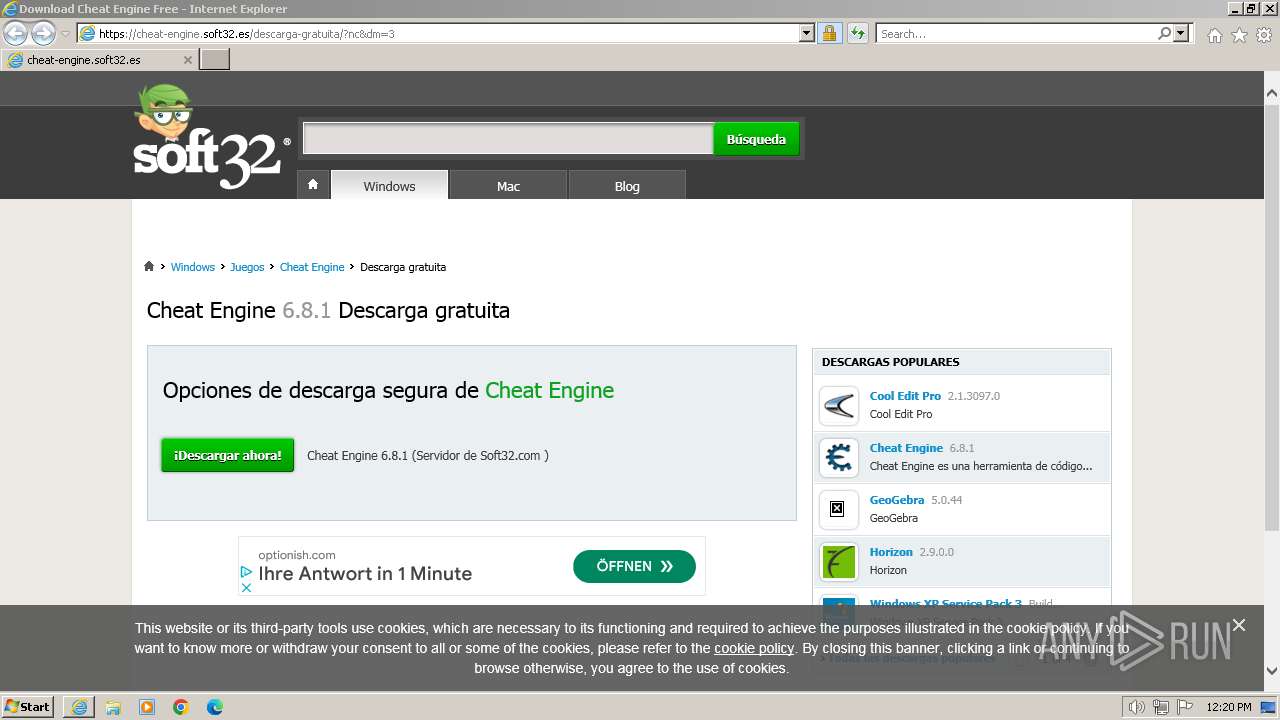Click the DESCARGAS POPULARES heading
This screenshot has width=1280, height=720.
click(890, 362)
